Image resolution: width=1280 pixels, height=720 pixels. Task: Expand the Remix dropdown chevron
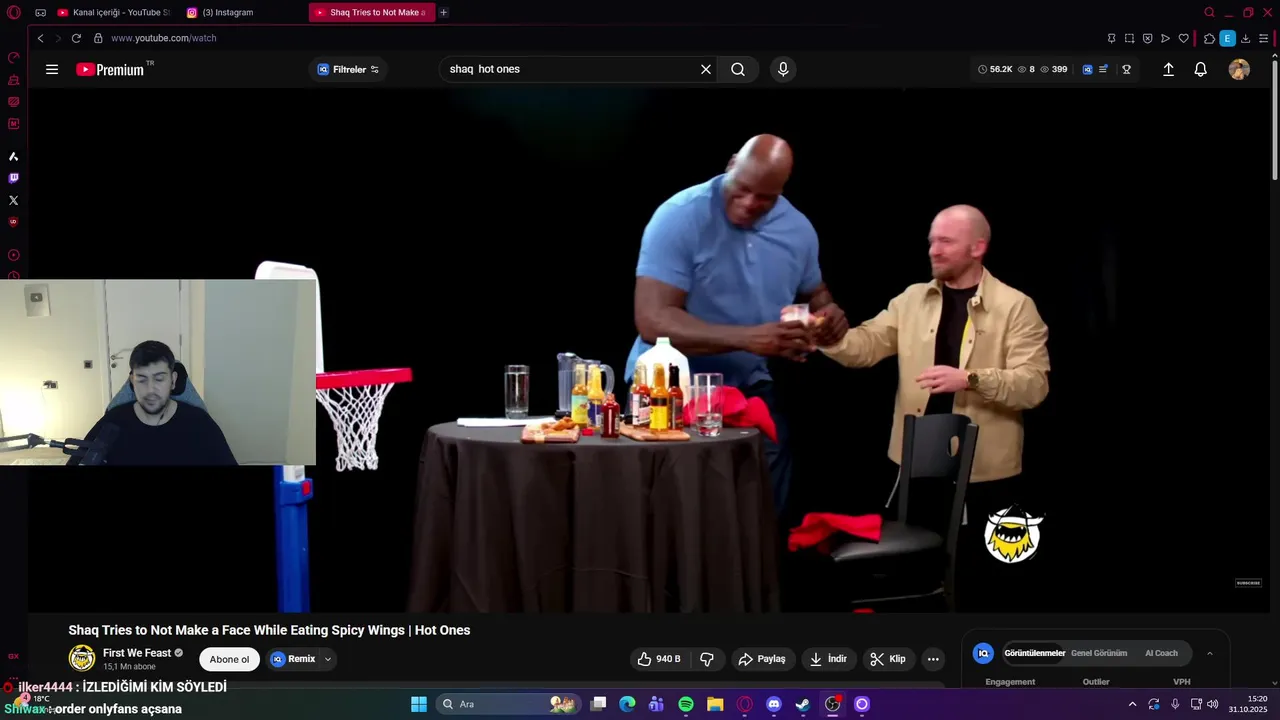[x=328, y=659]
